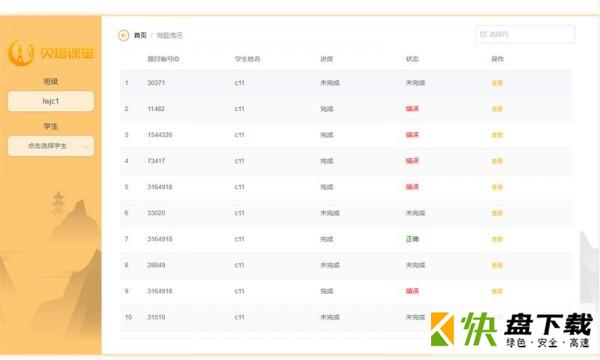Click 查看 for question ID 11482
This screenshot has height=360, width=600.
pos(497,109)
